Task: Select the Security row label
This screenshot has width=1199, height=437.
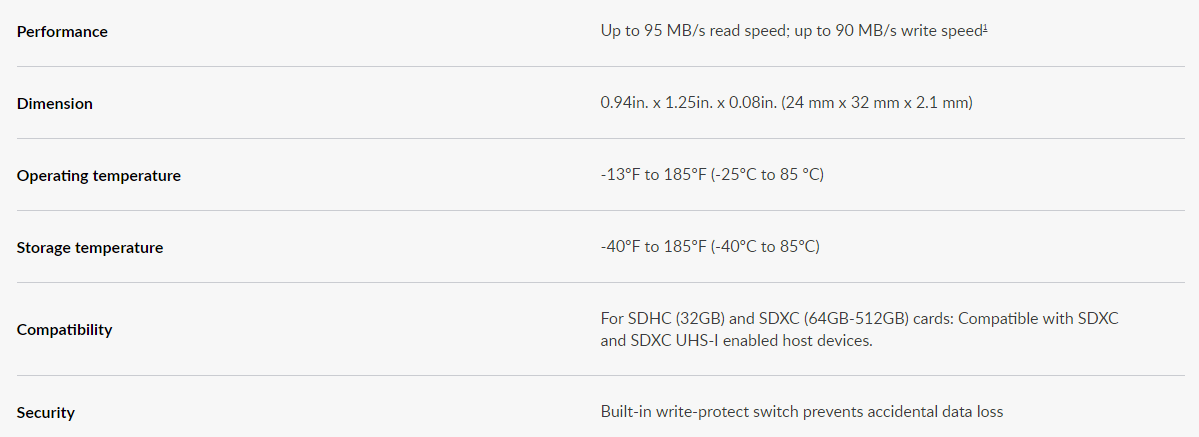Action: click(x=46, y=413)
